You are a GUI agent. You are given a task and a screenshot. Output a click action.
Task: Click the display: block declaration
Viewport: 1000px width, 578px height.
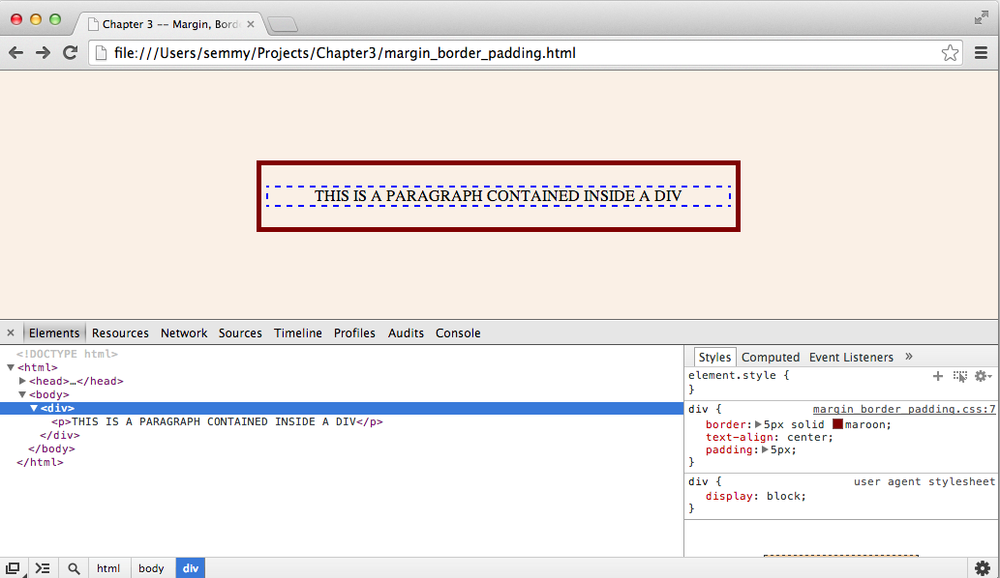click(756, 496)
